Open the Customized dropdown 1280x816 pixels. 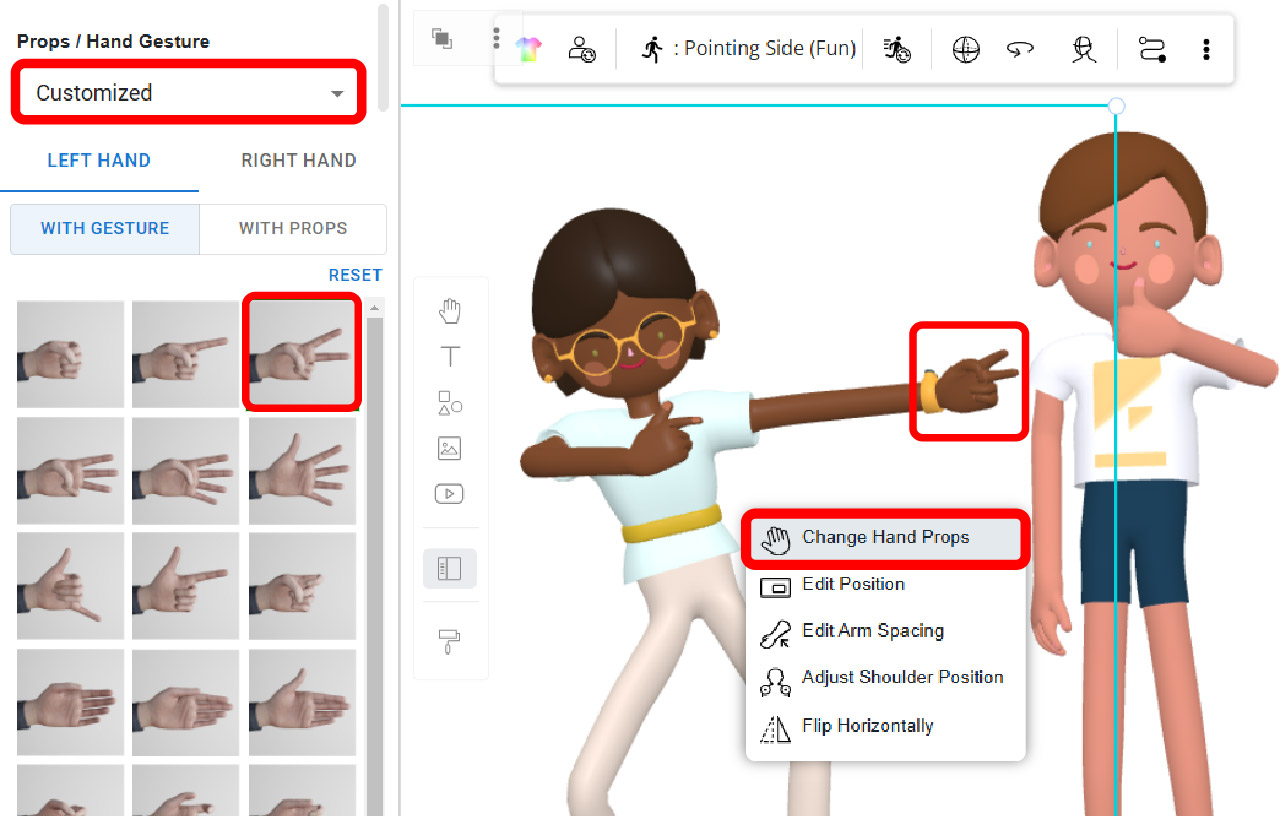click(188, 92)
